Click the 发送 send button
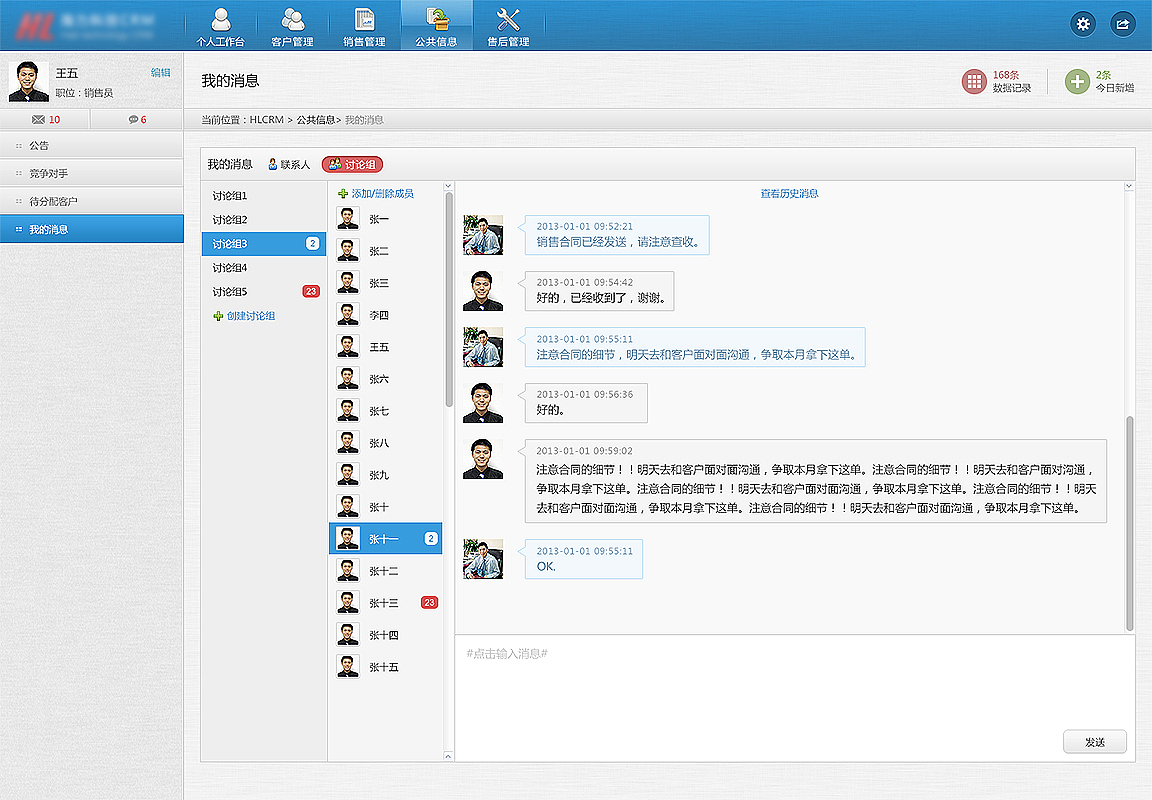This screenshot has width=1152, height=800. coord(1095,741)
